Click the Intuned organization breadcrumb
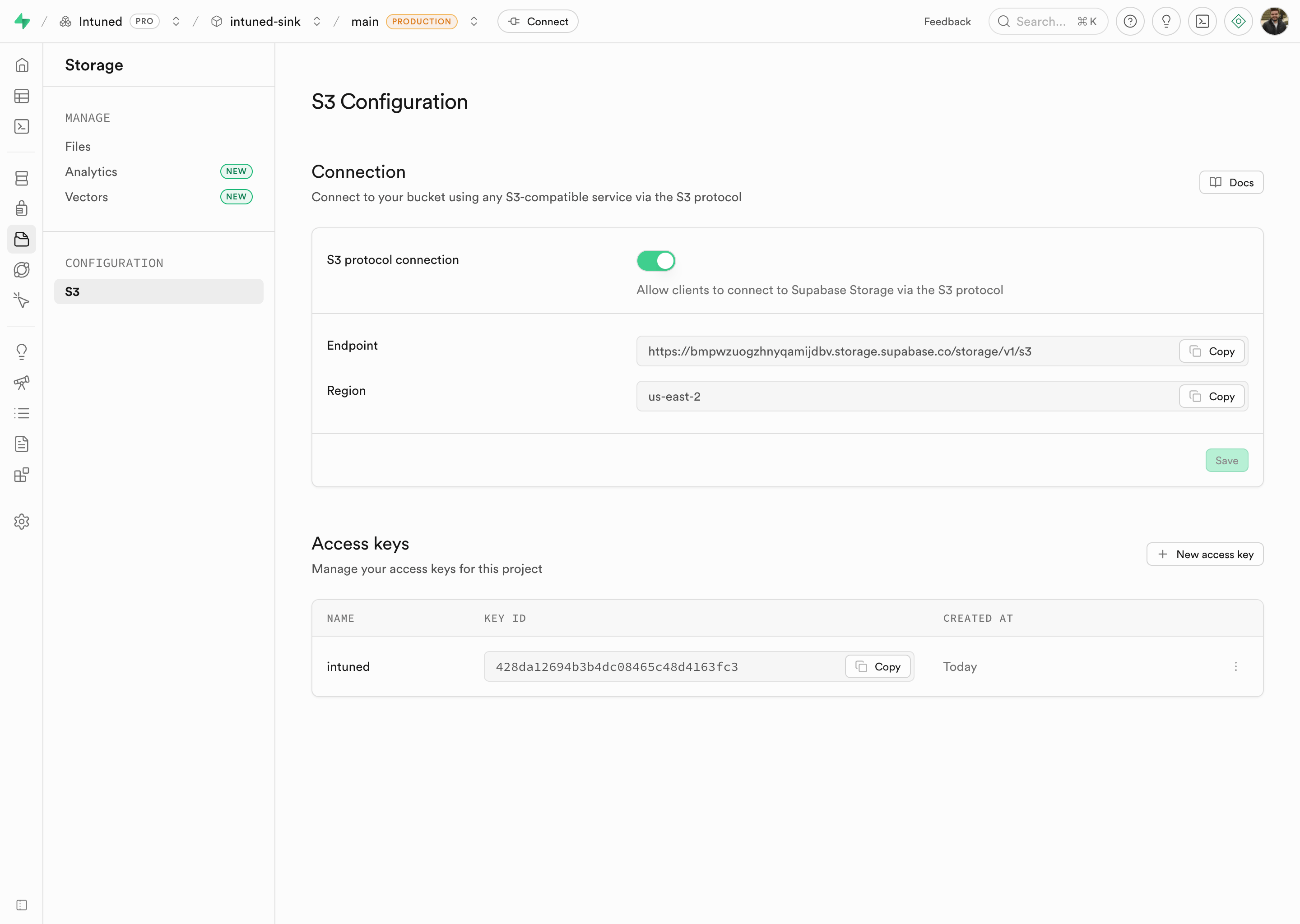This screenshot has width=1300, height=924. [x=100, y=22]
